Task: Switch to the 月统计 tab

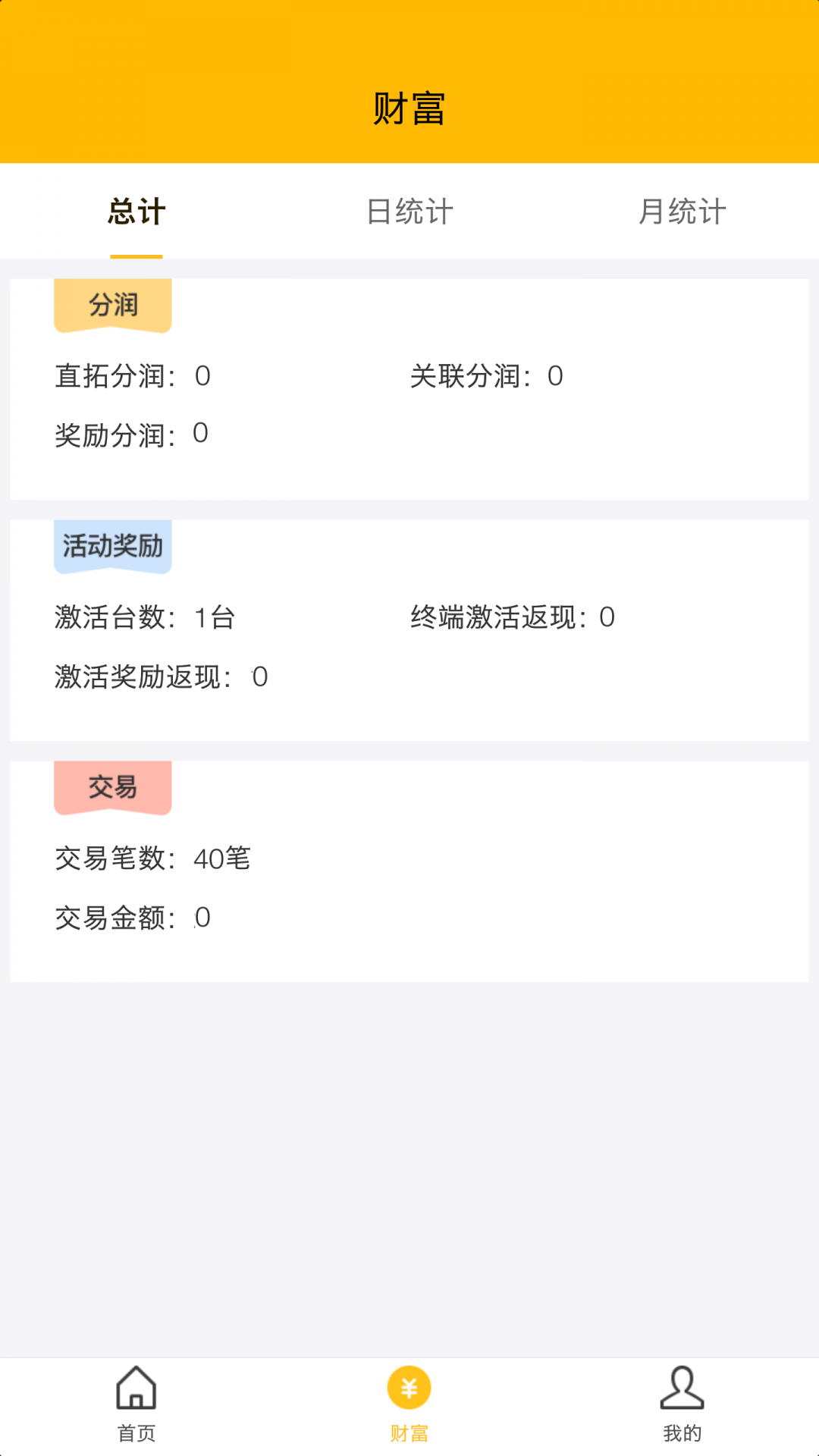Action: pos(682,212)
